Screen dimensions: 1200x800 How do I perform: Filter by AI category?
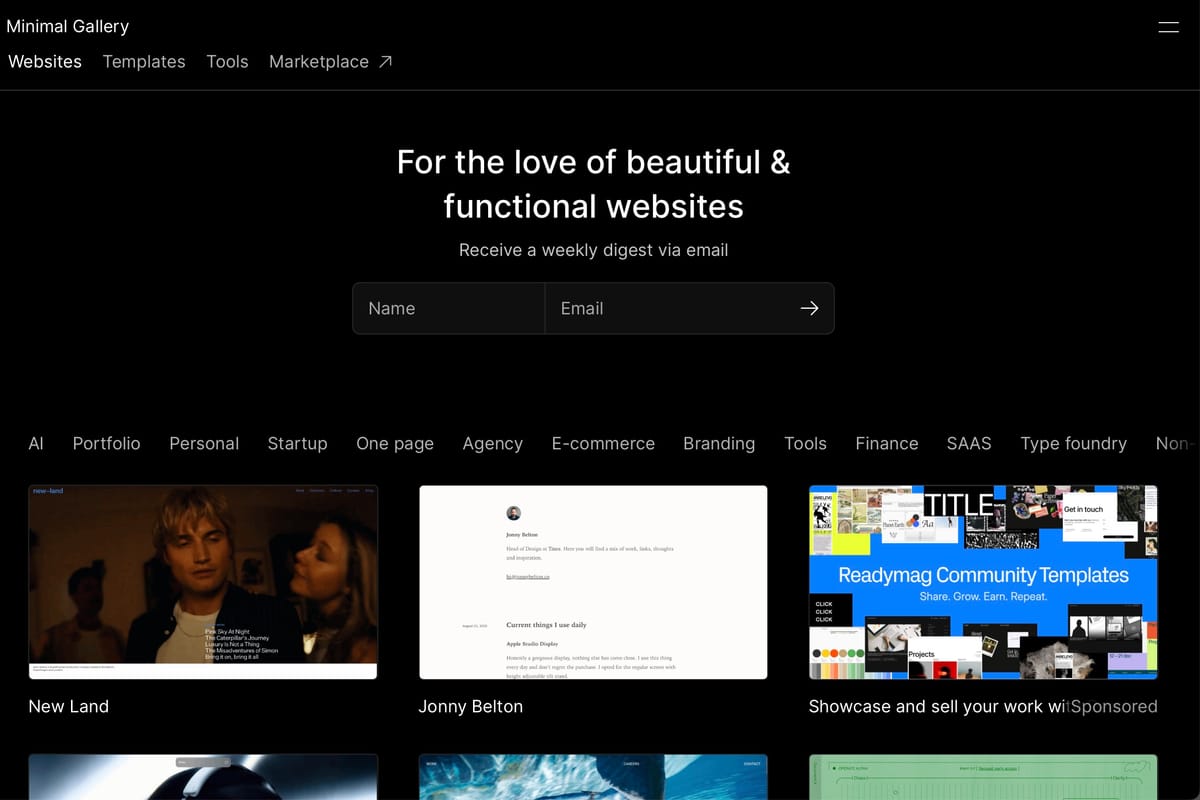pos(36,443)
